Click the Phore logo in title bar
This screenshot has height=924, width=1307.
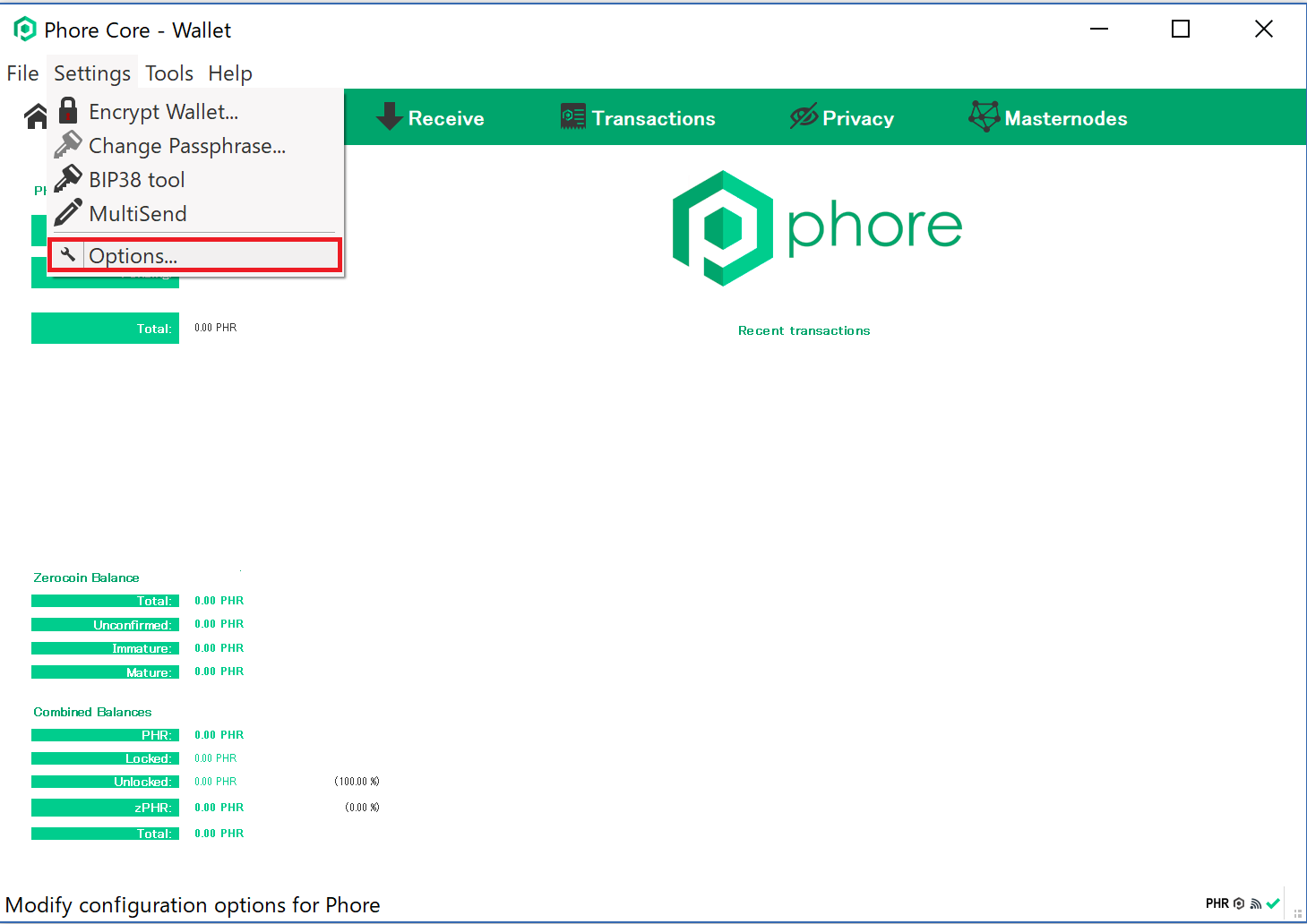25,30
